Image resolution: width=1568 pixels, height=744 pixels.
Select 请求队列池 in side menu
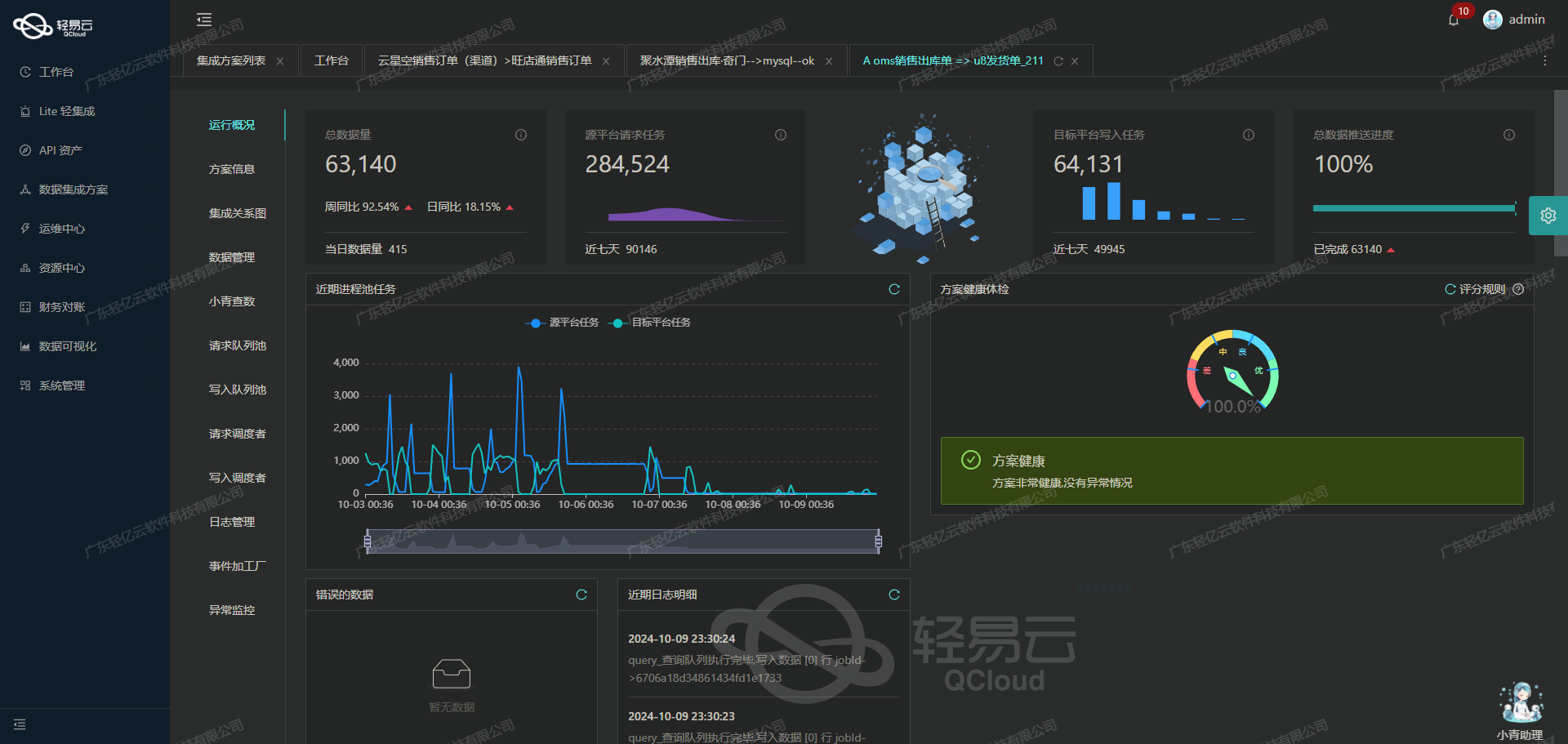coord(237,345)
